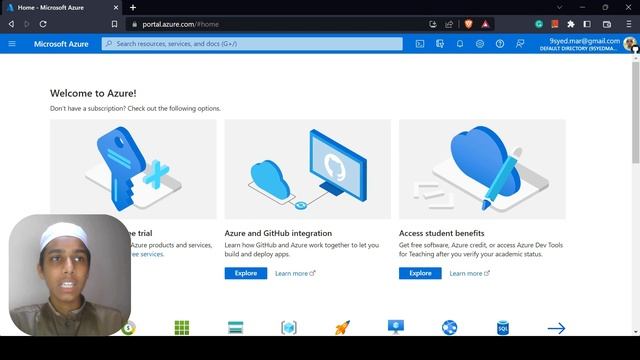Click the orange extension icon beside Grammarly
This screenshot has width=640, height=360.
(x=555, y=24)
